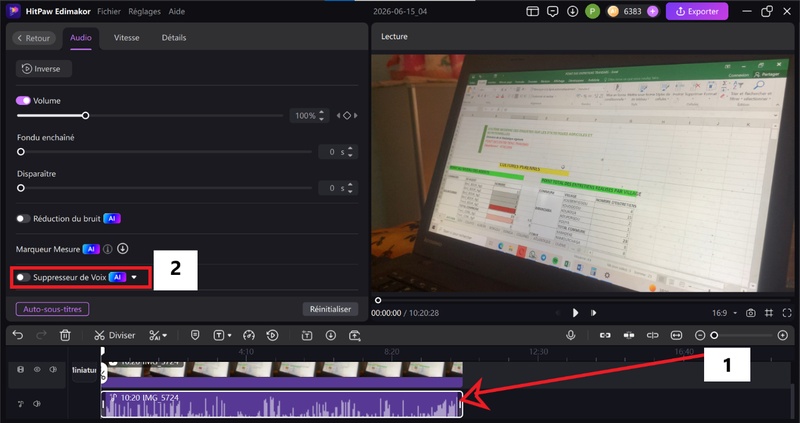Expand the Suppresseur de Voix dropdown arrow

pyautogui.click(x=134, y=277)
